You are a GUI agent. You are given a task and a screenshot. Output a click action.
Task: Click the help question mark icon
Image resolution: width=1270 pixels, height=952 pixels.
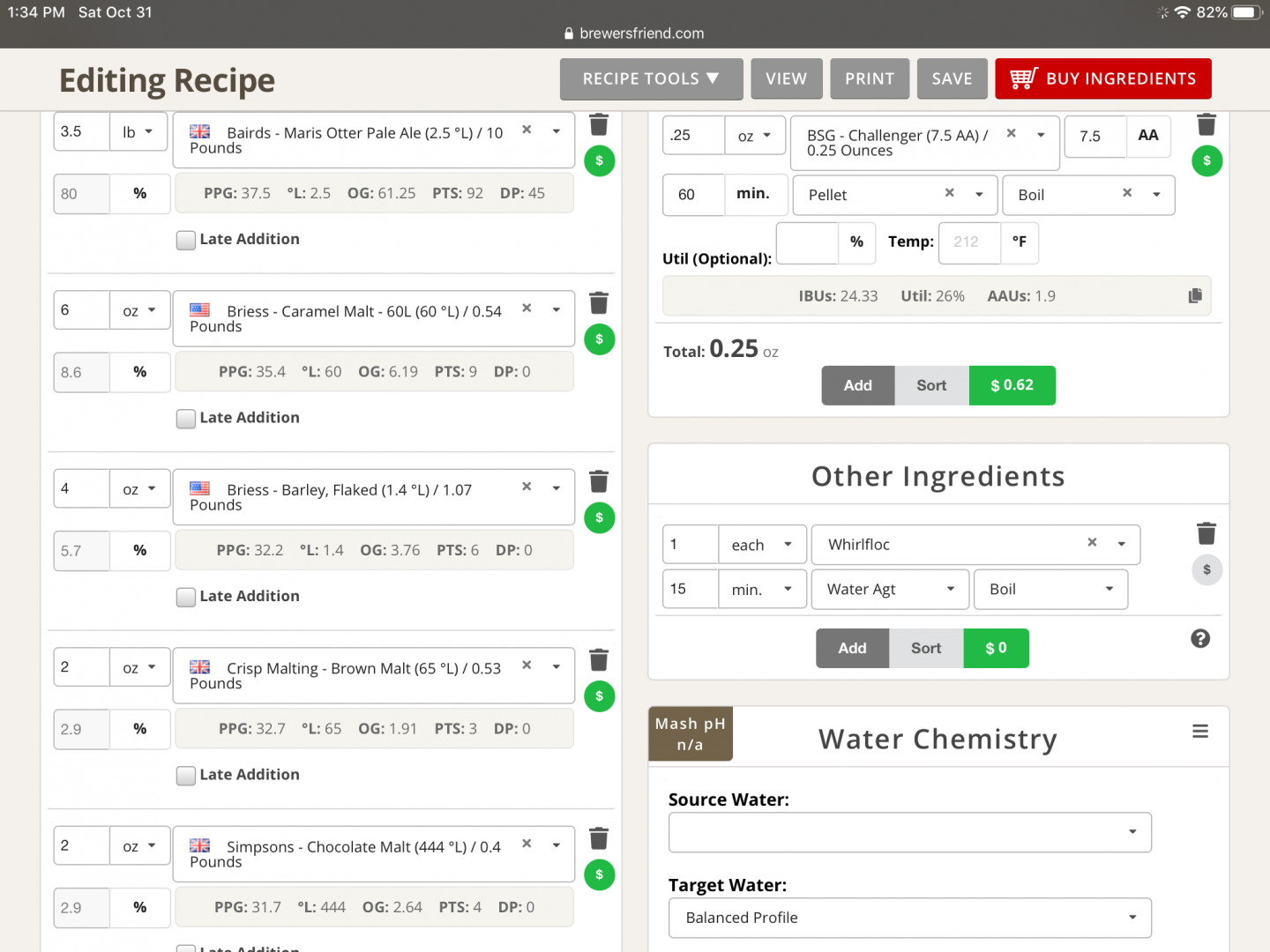[x=1199, y=639]
